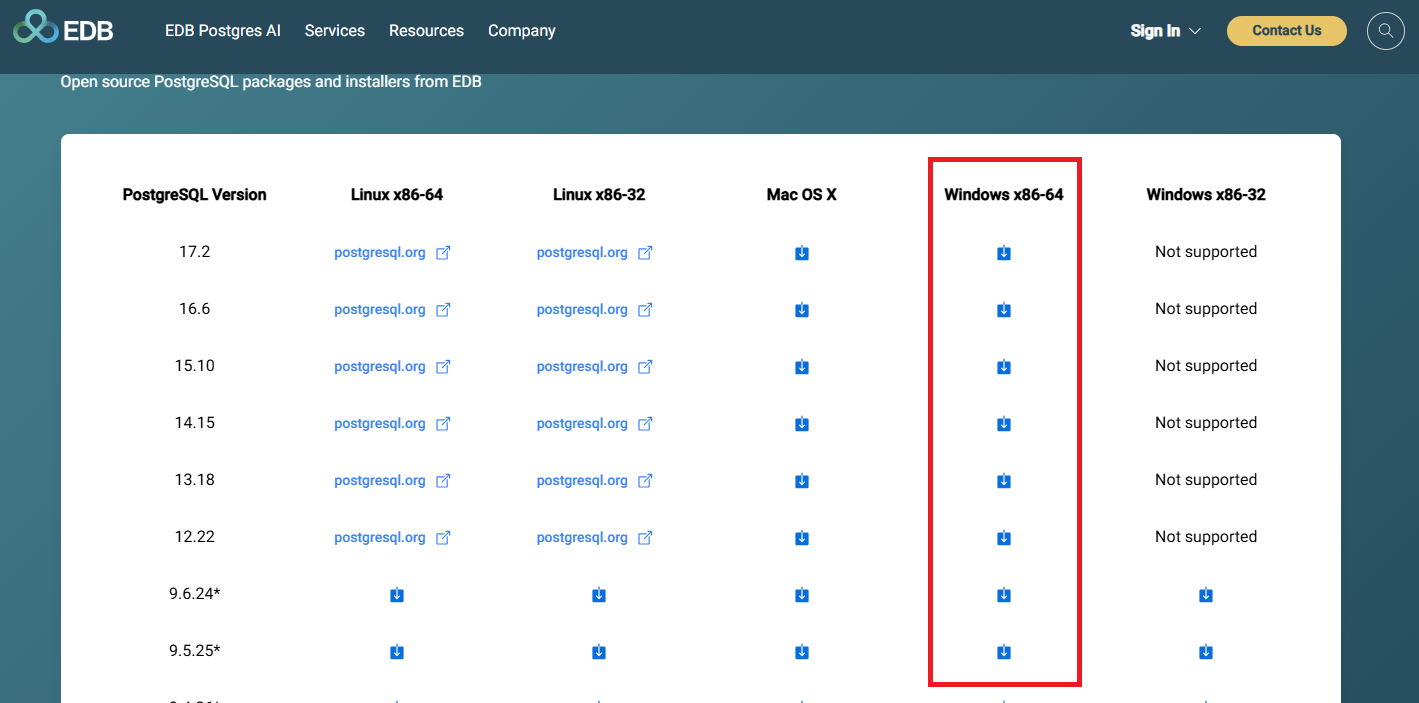Download PostgreSQL 17.2 for Windows x86-64
This screenshot has height=703, width=1419.
pos(1004,253)
